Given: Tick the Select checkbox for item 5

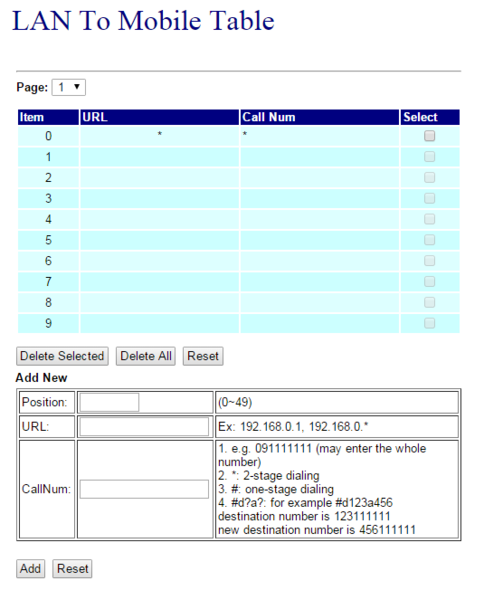Looking at the screenshot, I should coord(429,240).
